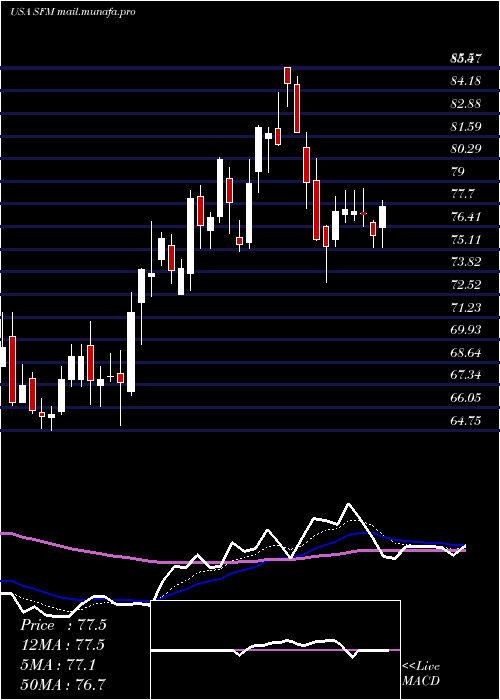Click the '<<Live MACD' label
This screenshot has height=700, width=500.
(x=421, y=674)
